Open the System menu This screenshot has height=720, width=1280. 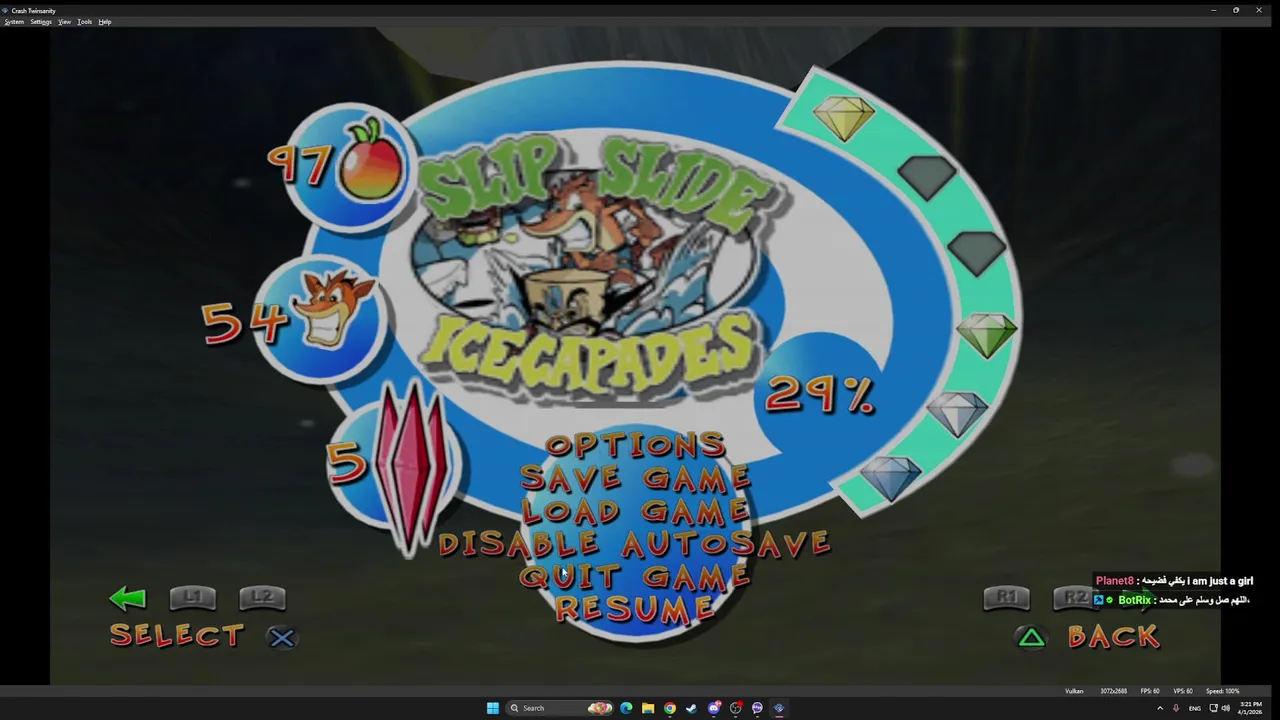point(14,22)
